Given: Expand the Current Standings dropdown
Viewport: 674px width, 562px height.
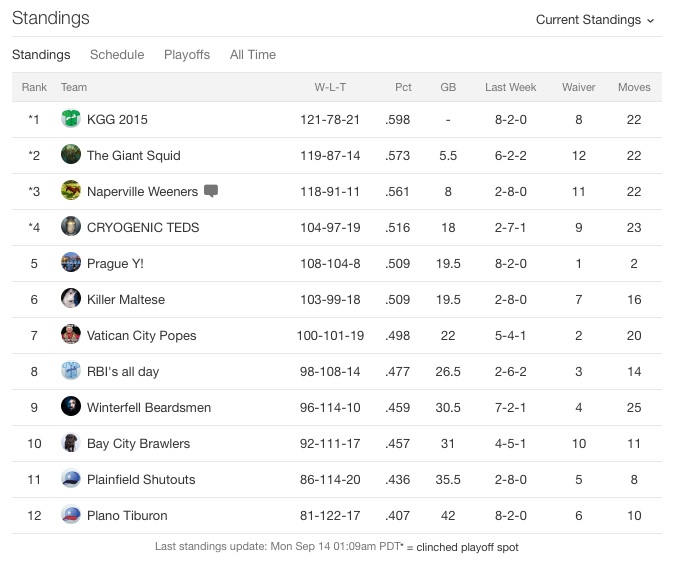Looking at the screenshot, I should pos(595,20).
